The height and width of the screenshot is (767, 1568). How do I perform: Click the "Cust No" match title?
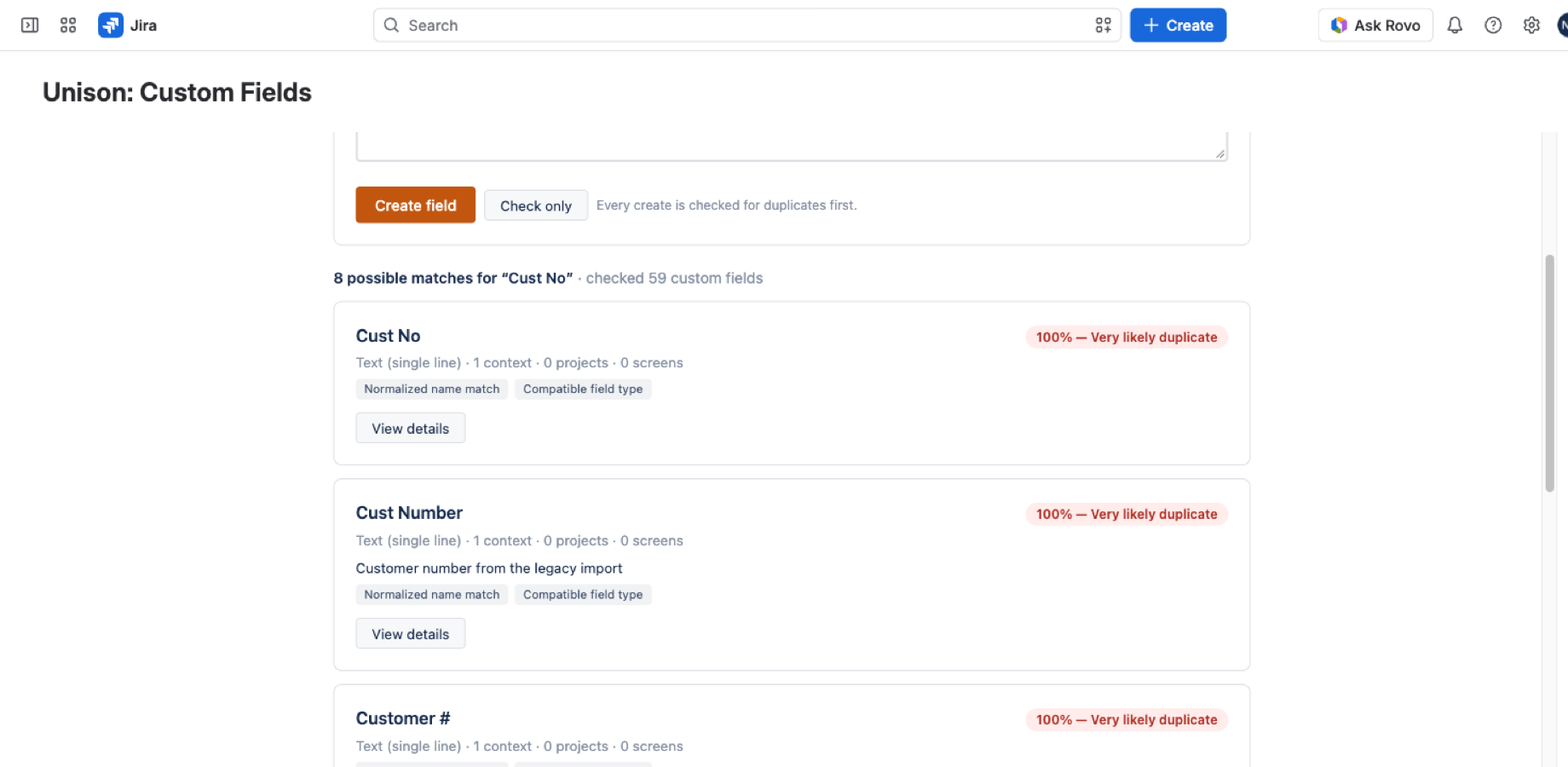[389, 336]
